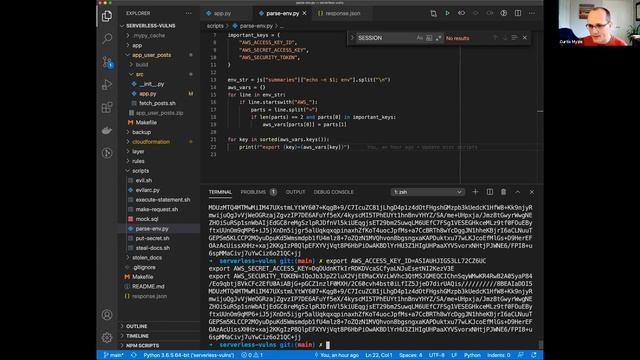This screenshot has height=360, width=640.
Task: Expand the cloudformation folder
Action: [151, 142]
